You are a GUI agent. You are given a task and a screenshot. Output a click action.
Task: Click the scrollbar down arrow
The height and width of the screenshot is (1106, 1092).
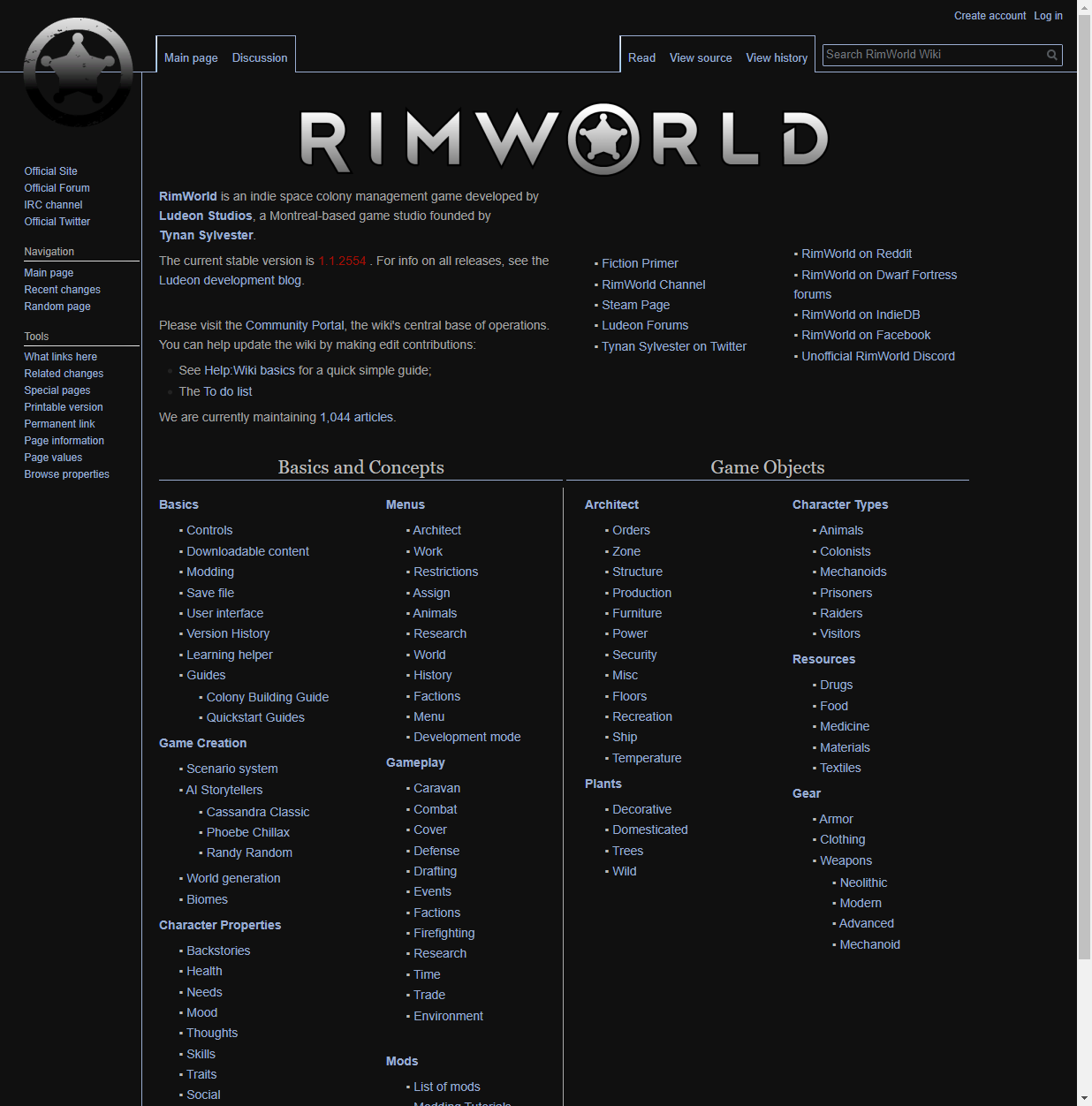[x=1084, y=1098]
